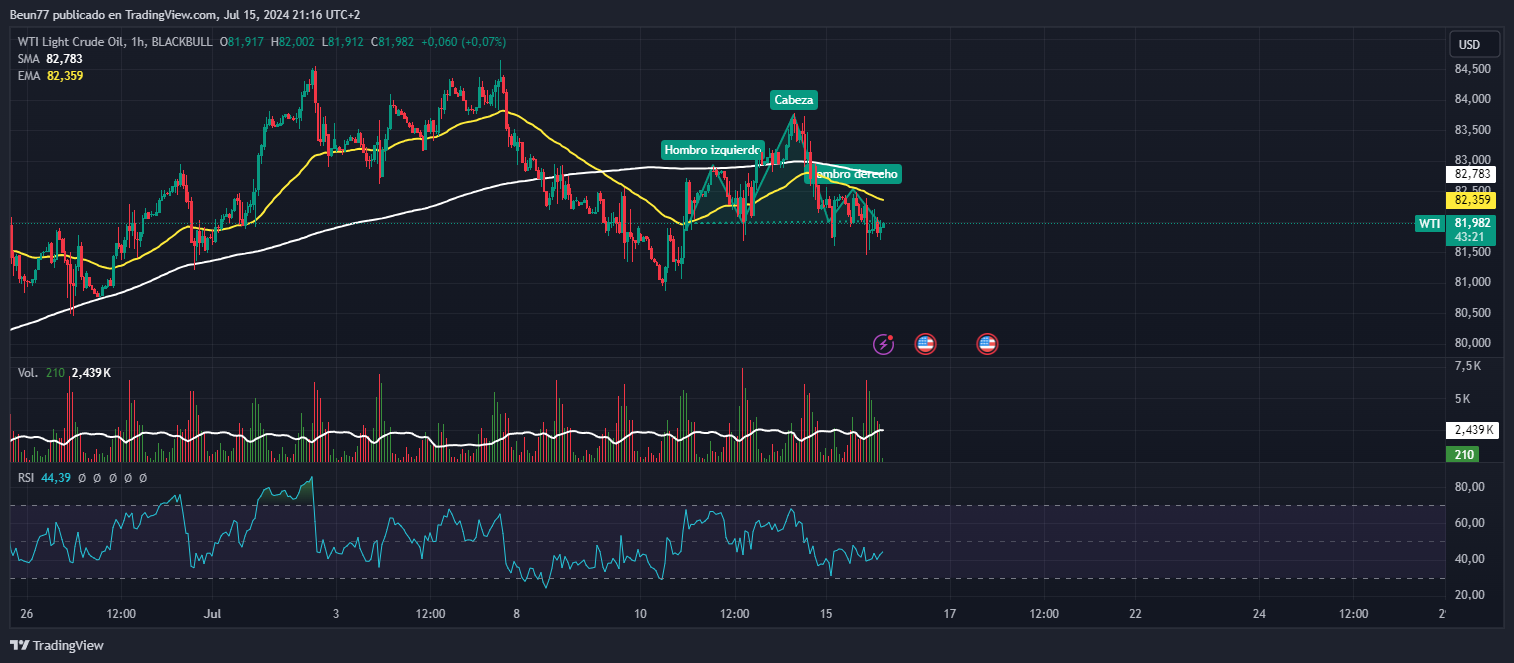Screen dimensions: 1514x663
Task: Click the 24 date on time axis
Action: 1259,612
